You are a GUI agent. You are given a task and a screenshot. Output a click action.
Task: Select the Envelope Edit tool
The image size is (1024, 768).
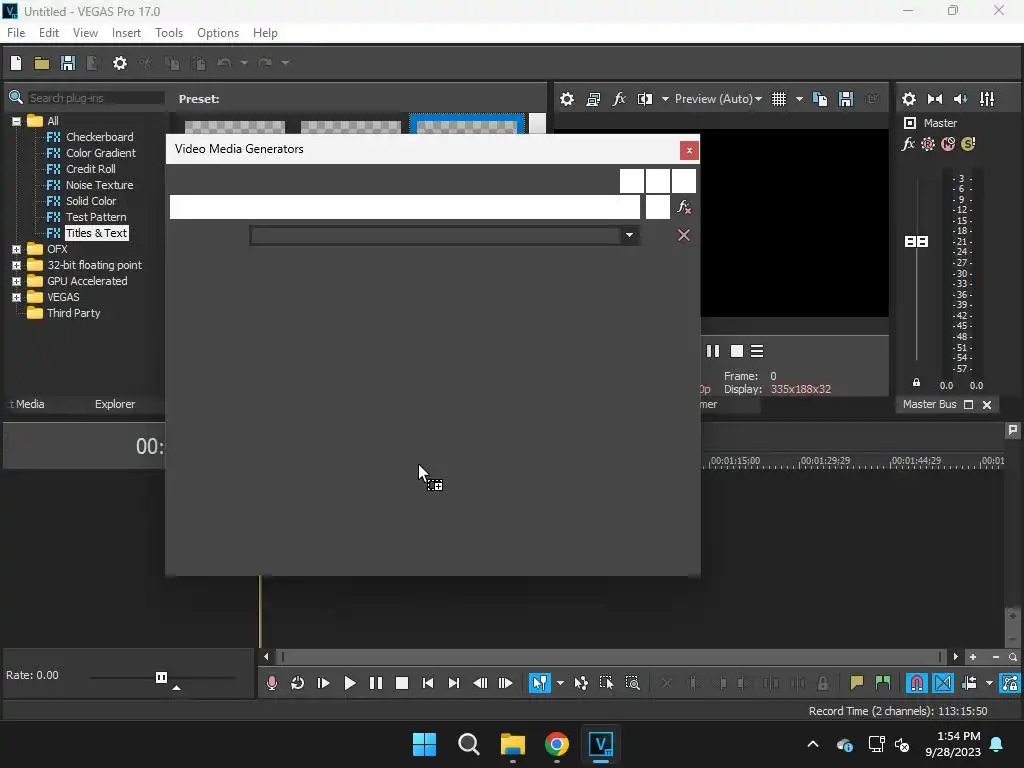pos(581,683)
